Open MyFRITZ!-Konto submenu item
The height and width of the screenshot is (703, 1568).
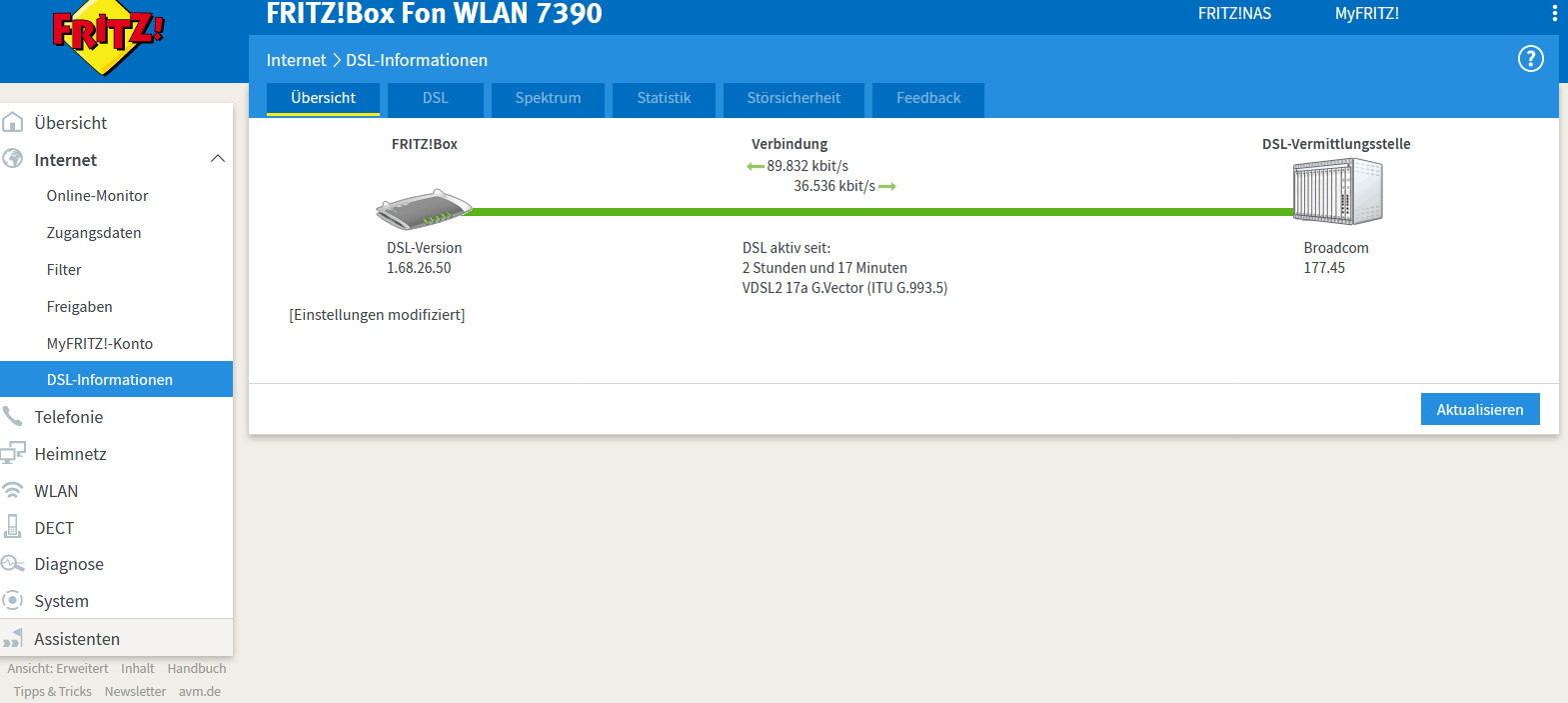116,344
